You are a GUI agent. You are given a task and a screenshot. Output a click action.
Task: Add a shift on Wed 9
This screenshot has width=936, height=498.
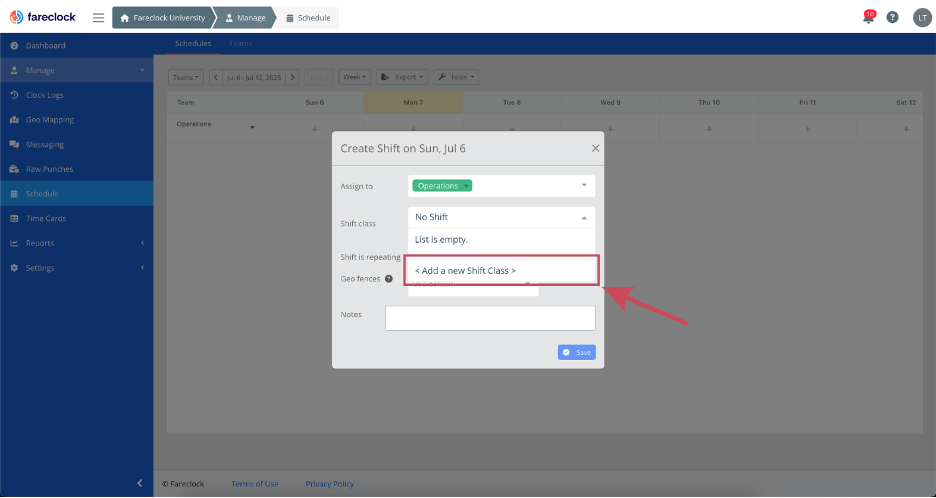(x=610, y=130)
